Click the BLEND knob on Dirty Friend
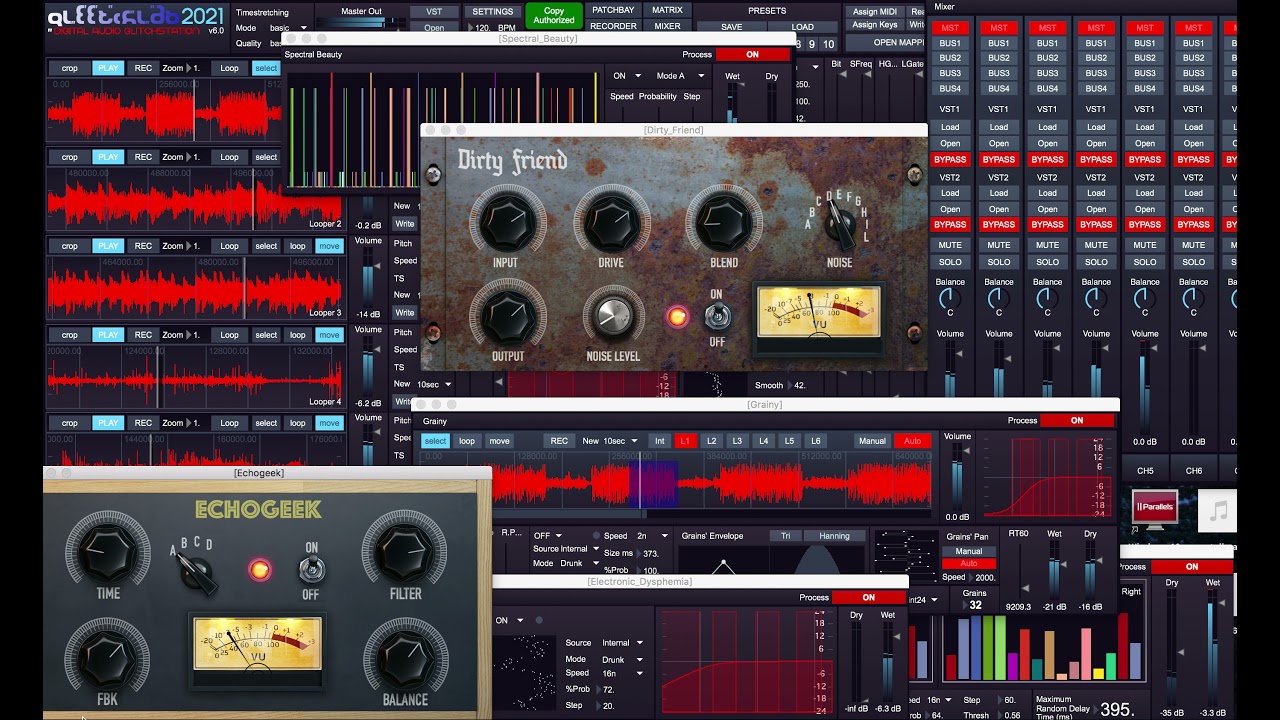The height and width of the screenshot is (720, 1280). [723, 221]
